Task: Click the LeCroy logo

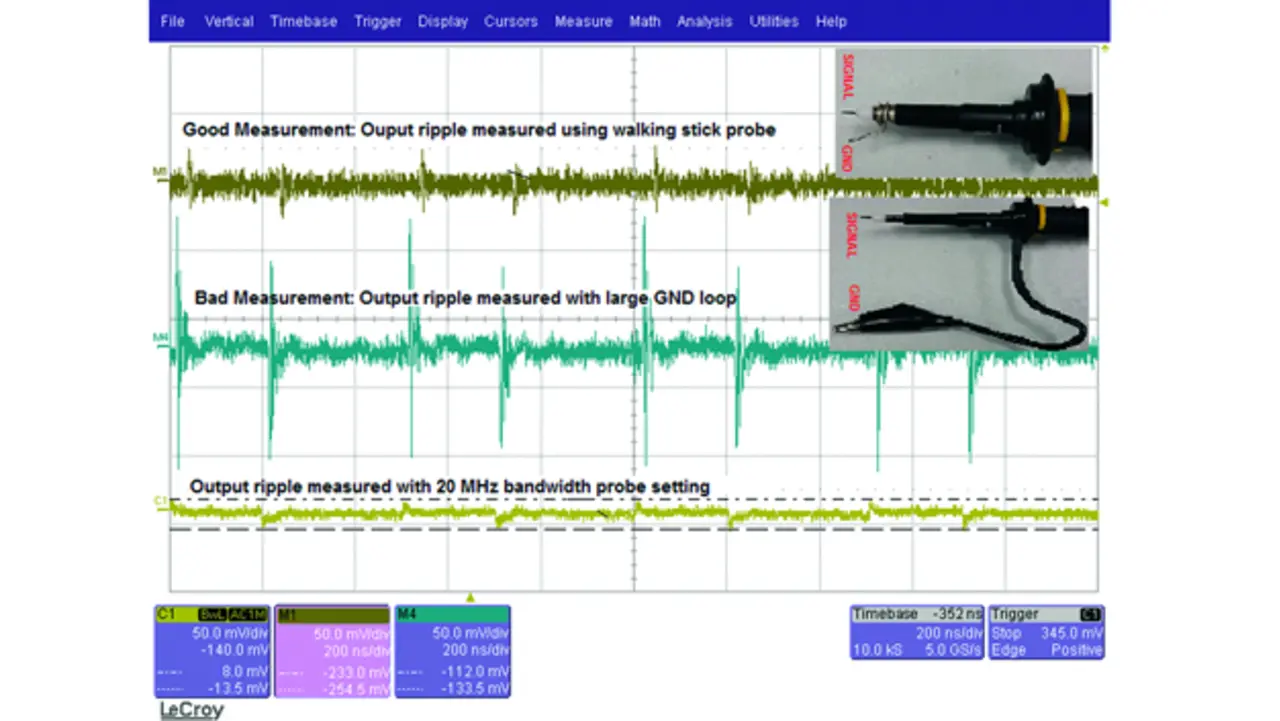Action: click(192, 710)
